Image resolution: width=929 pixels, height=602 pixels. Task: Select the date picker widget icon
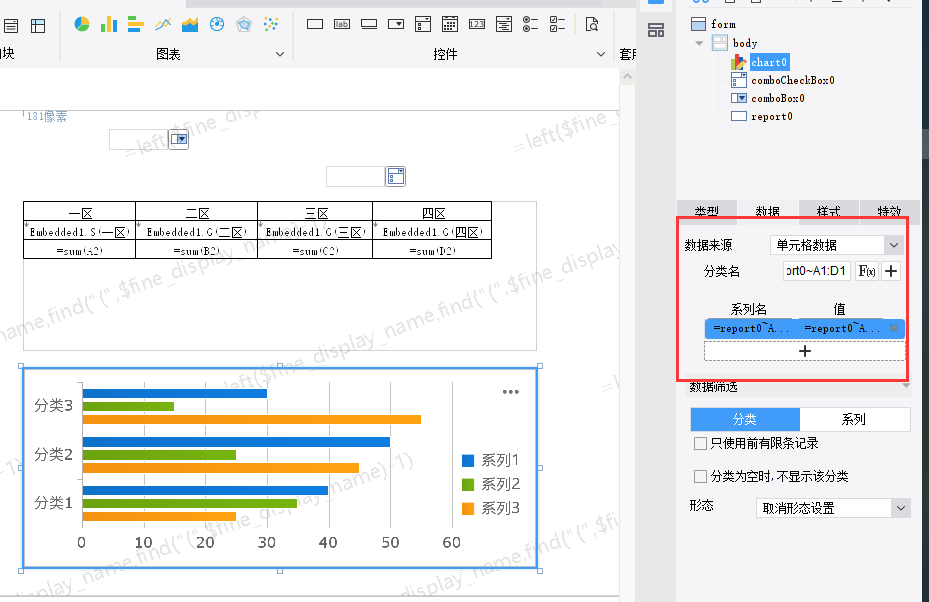[450, 24]
